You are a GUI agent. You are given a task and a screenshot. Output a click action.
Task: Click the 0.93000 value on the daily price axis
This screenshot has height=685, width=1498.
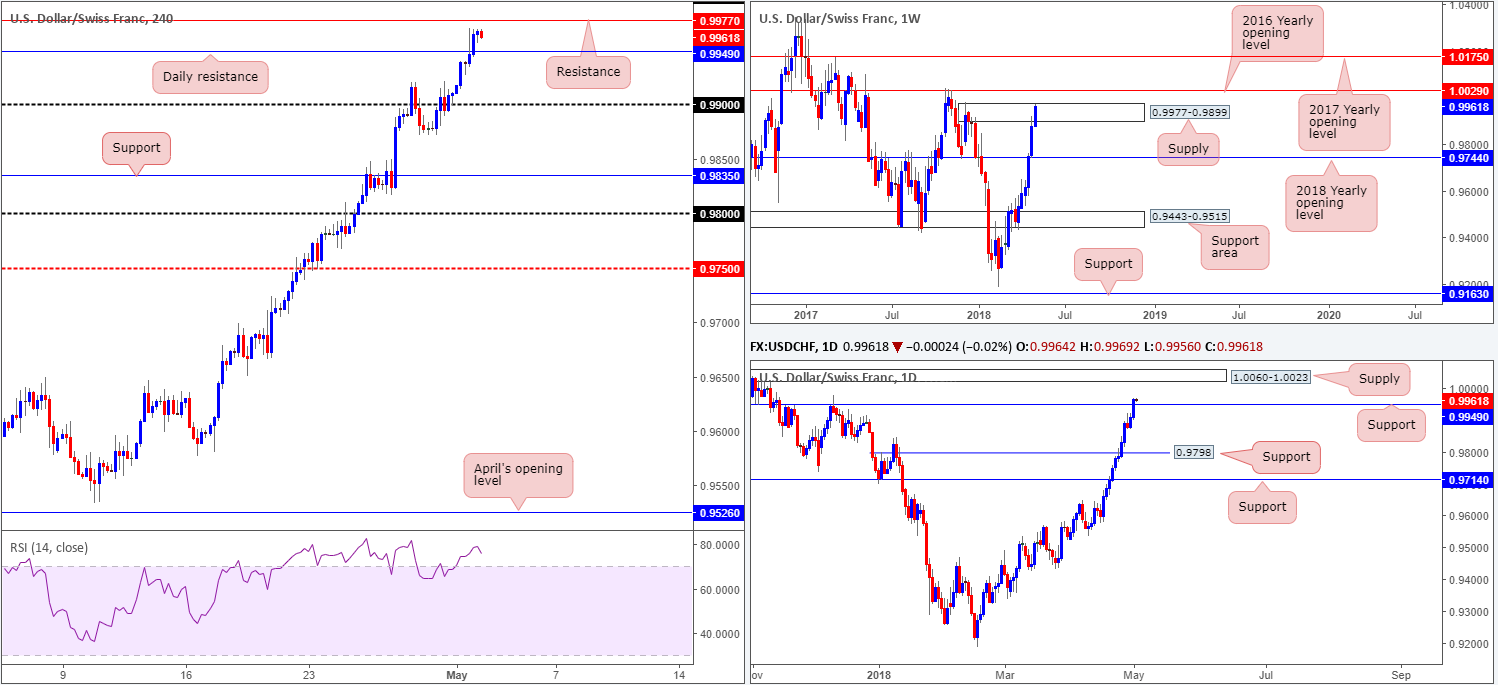click(x=1467, y=611)
